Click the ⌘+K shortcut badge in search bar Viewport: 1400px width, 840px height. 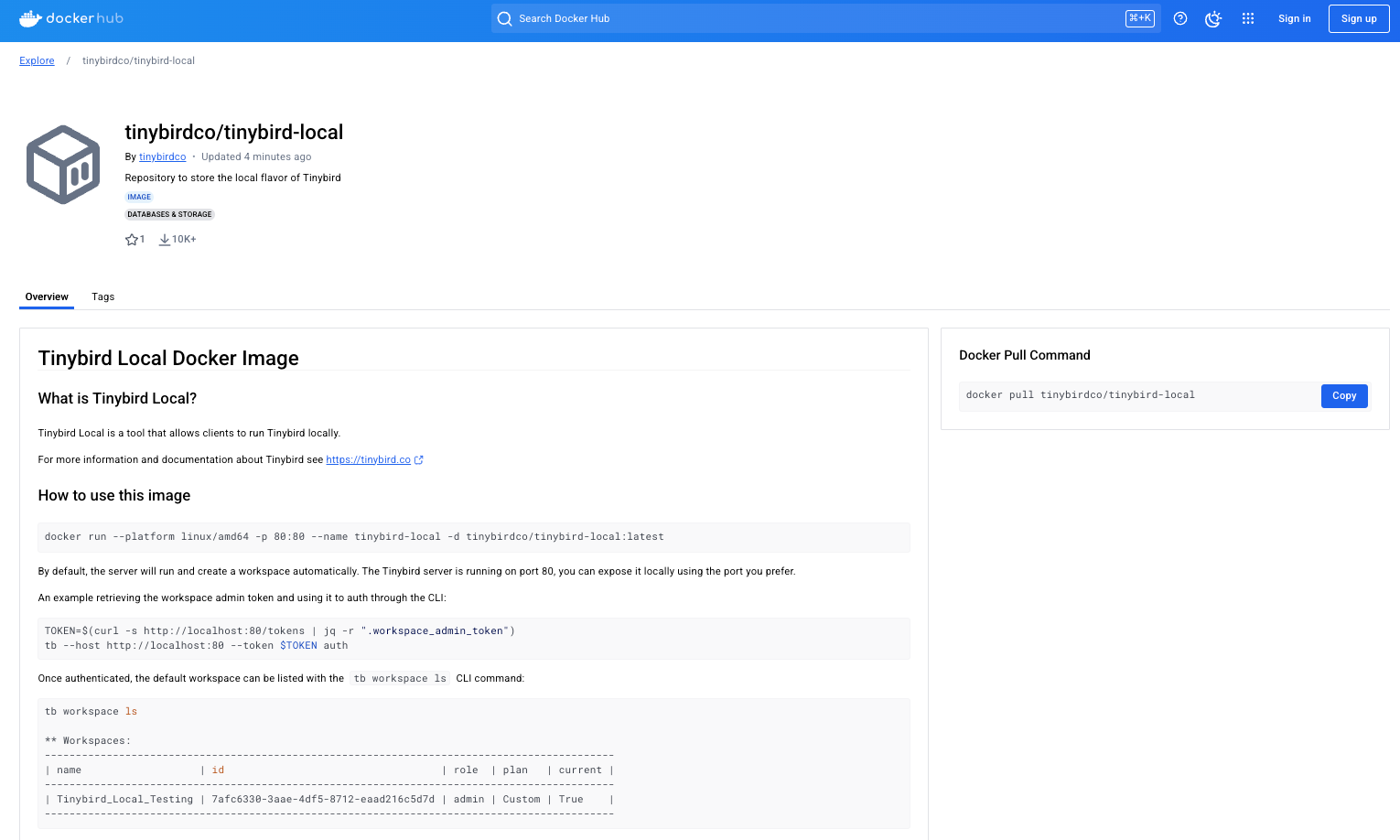(1139, 17)
